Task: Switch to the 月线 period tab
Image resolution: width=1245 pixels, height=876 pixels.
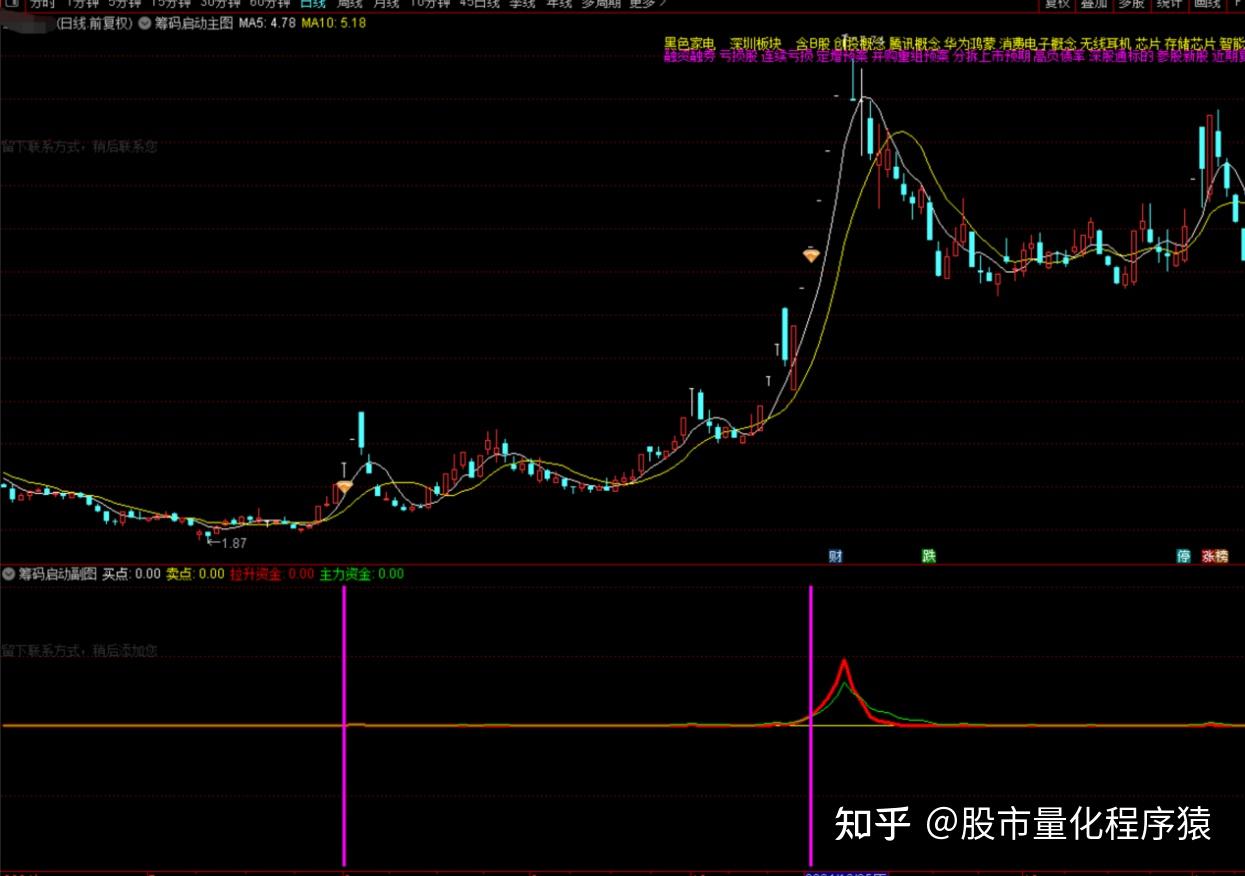Action: point(387,4)
